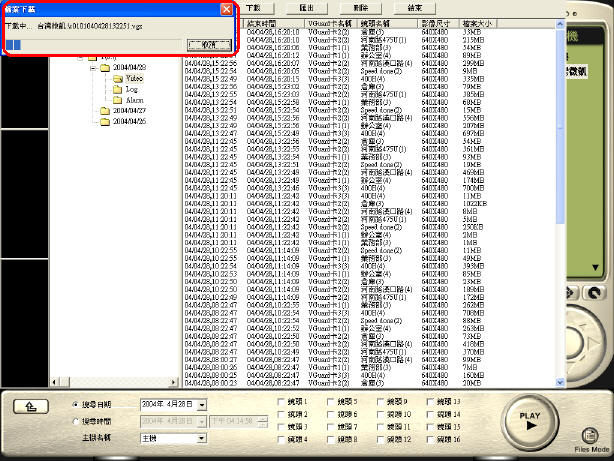This screenshot has height=461, width=614.
Task: Click the 匯出 export button
Action: tap(307, 8)
